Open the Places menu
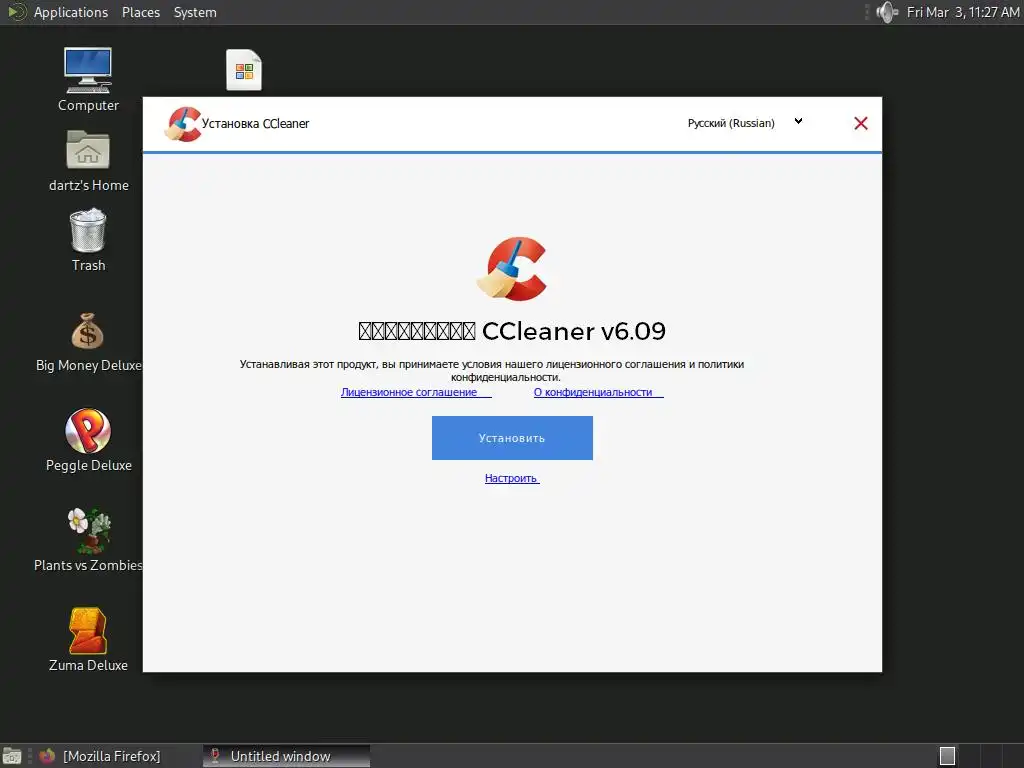Image resolution: width=1024 pixels, height=768 pixels. [x=141, y=12]
